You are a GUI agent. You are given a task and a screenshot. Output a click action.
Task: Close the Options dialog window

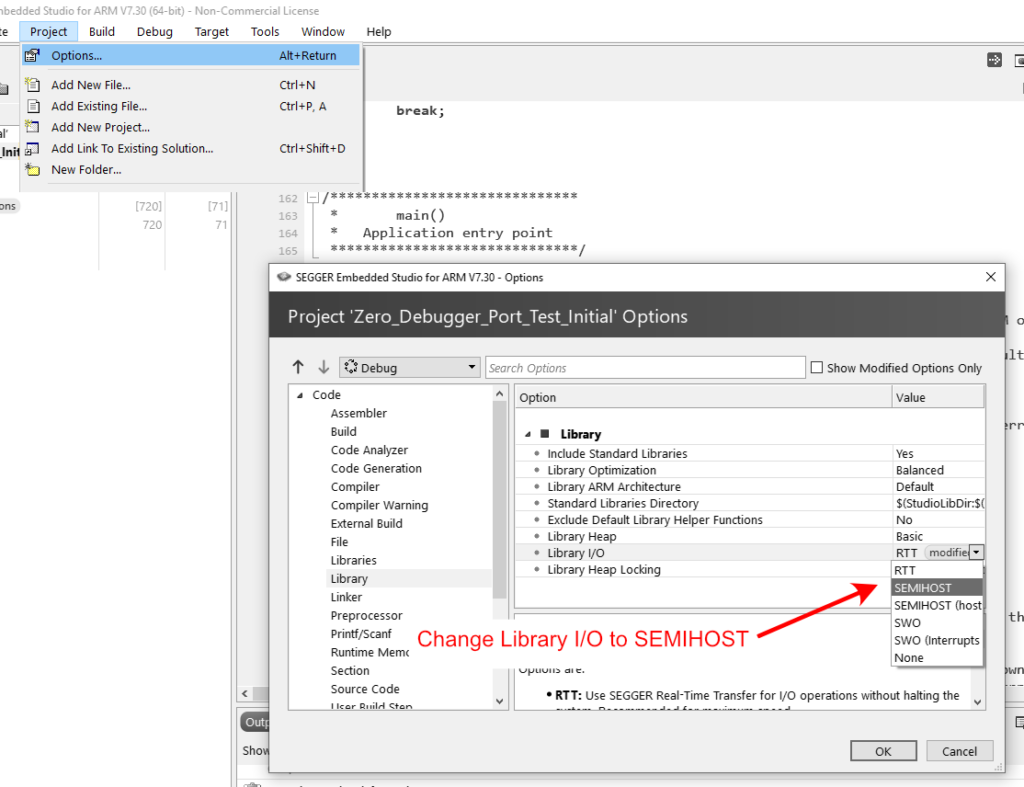(x=991, y=277)
